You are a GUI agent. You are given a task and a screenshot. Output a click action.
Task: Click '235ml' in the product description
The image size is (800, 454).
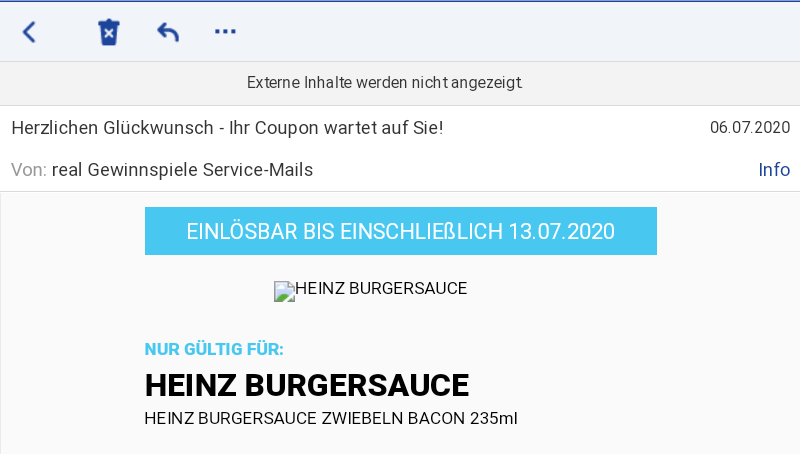click(x=494, y=418)
